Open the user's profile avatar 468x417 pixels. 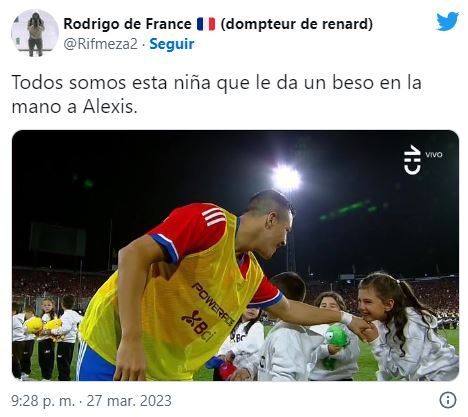[x=35, y=33]
